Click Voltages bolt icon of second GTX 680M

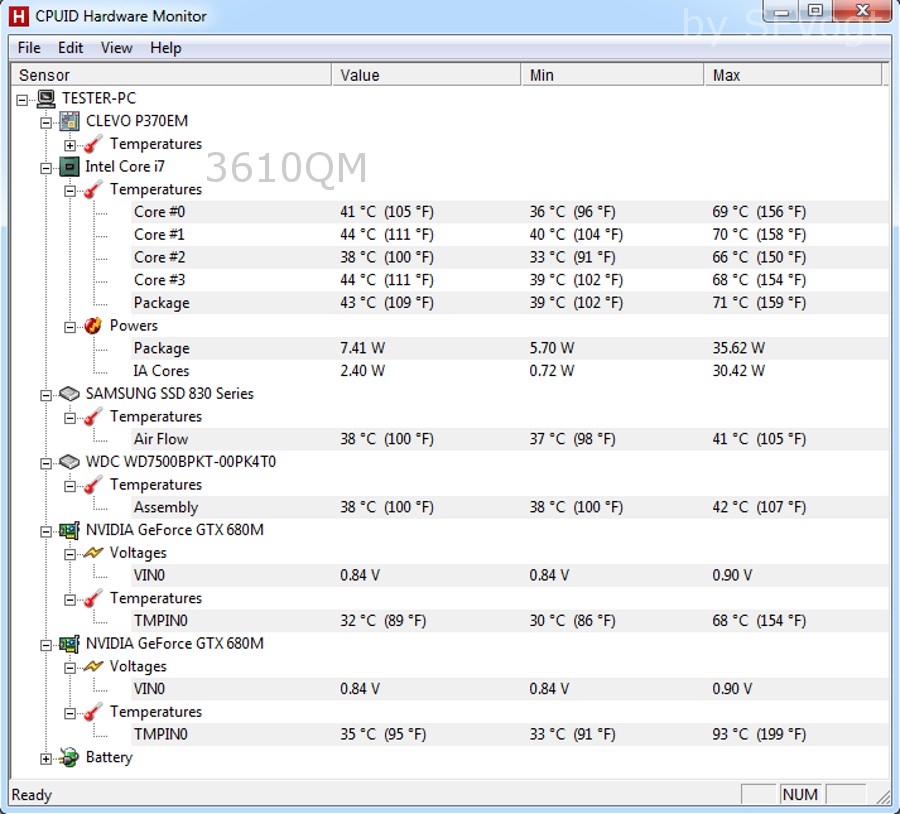coord(93,666)
